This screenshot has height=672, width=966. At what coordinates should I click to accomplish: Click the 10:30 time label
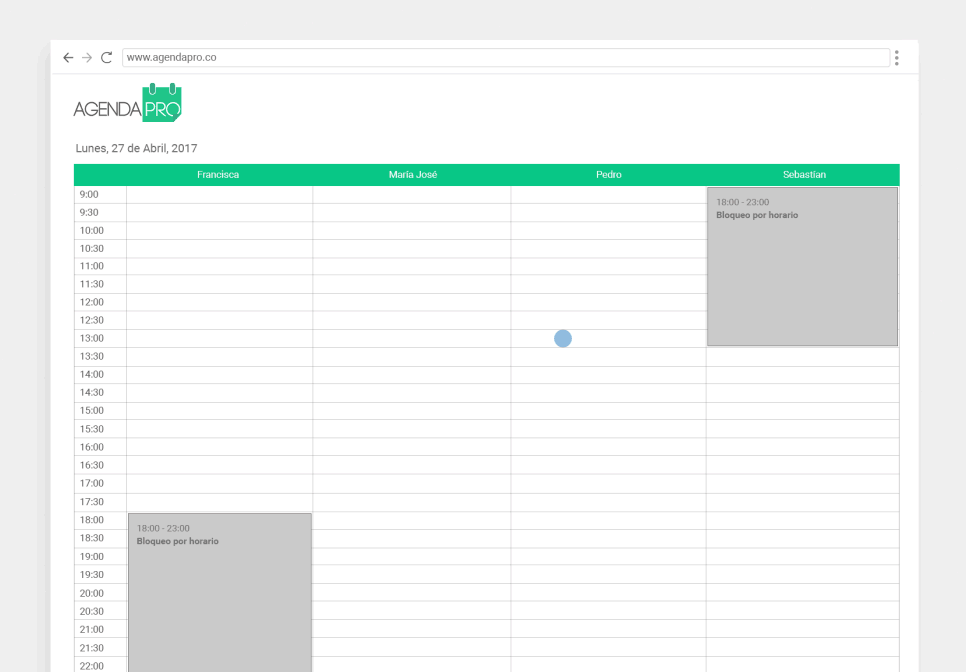click(91, 249)
